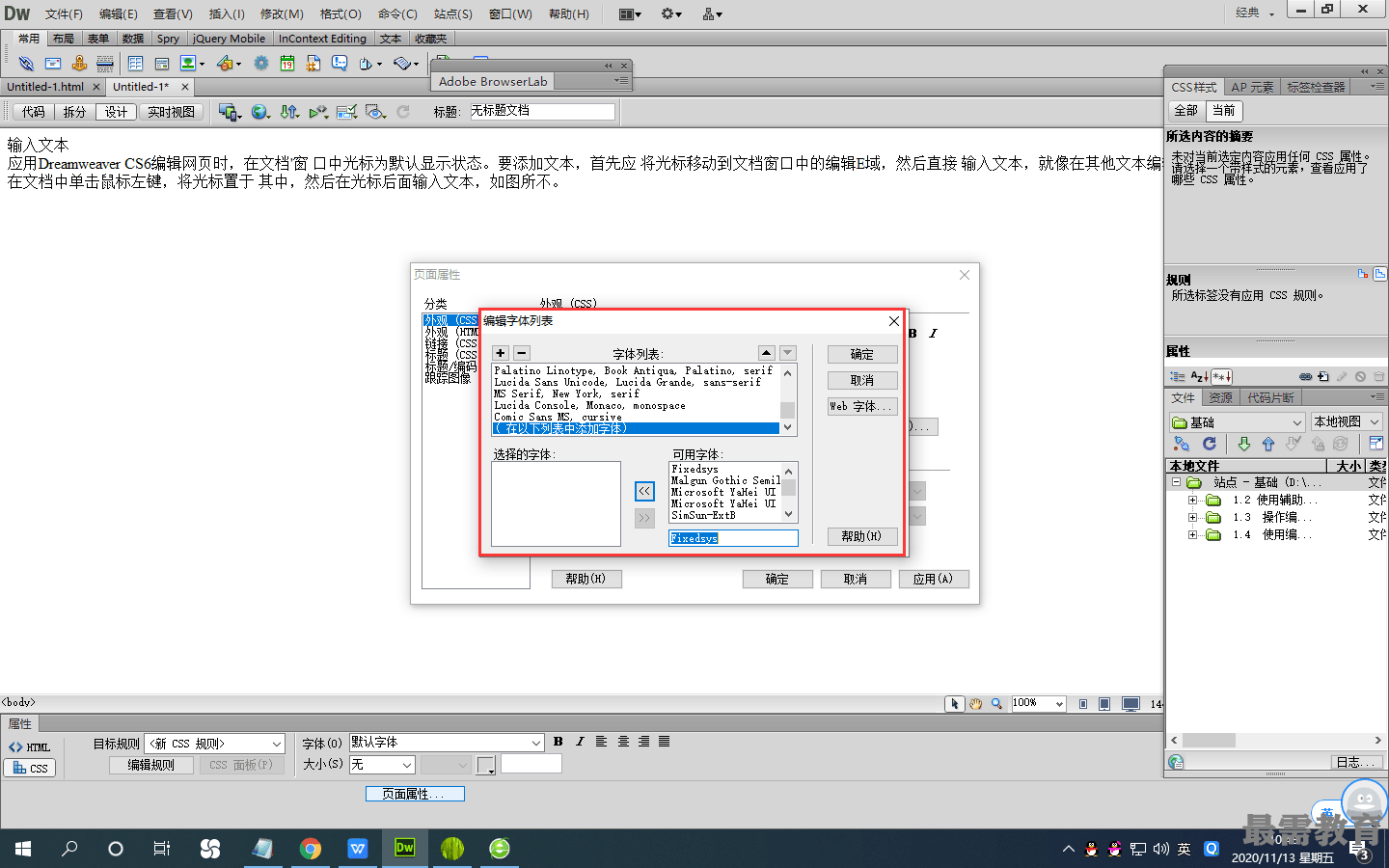Toggle Bold in Properties panel
Image resolution: width=1389 pixels, height=868 pixels.
coord(558,742)
